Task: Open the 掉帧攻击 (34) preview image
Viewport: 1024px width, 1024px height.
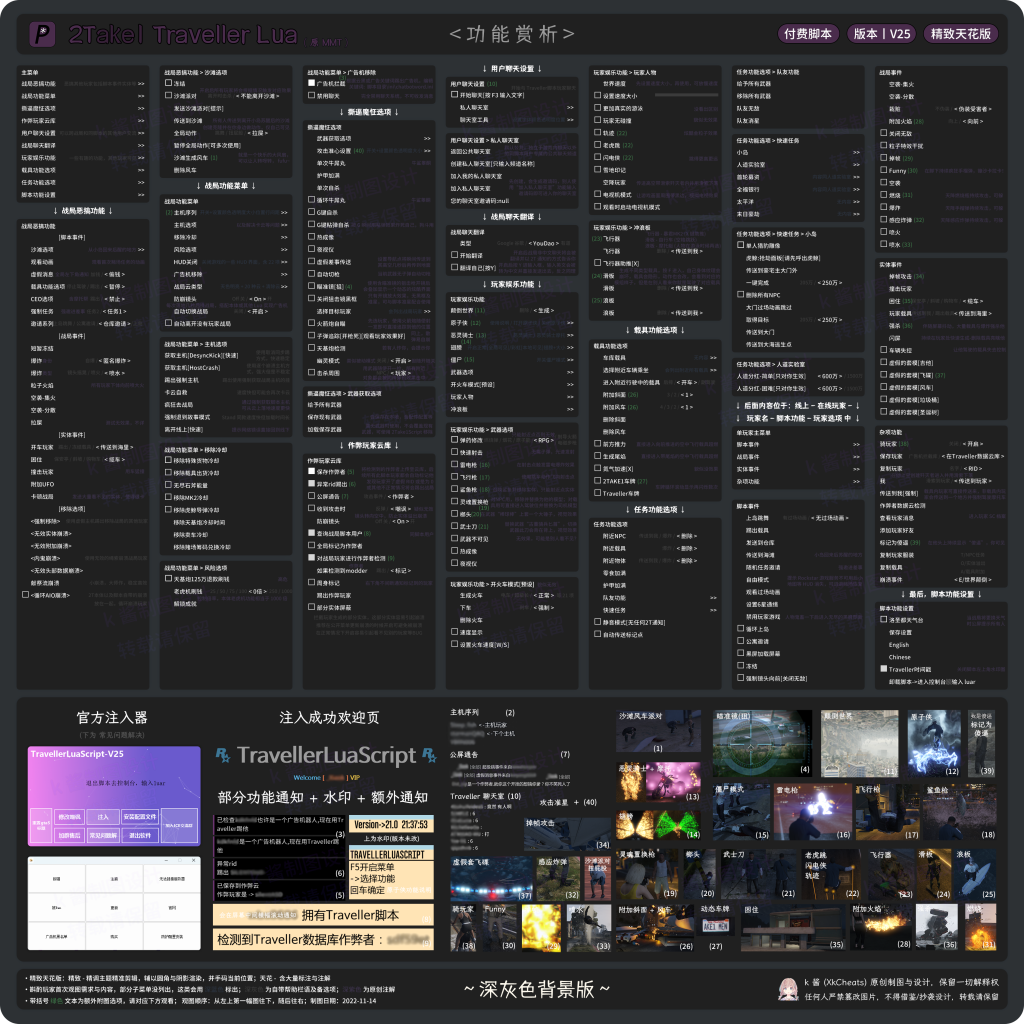Action: [567, 833]
